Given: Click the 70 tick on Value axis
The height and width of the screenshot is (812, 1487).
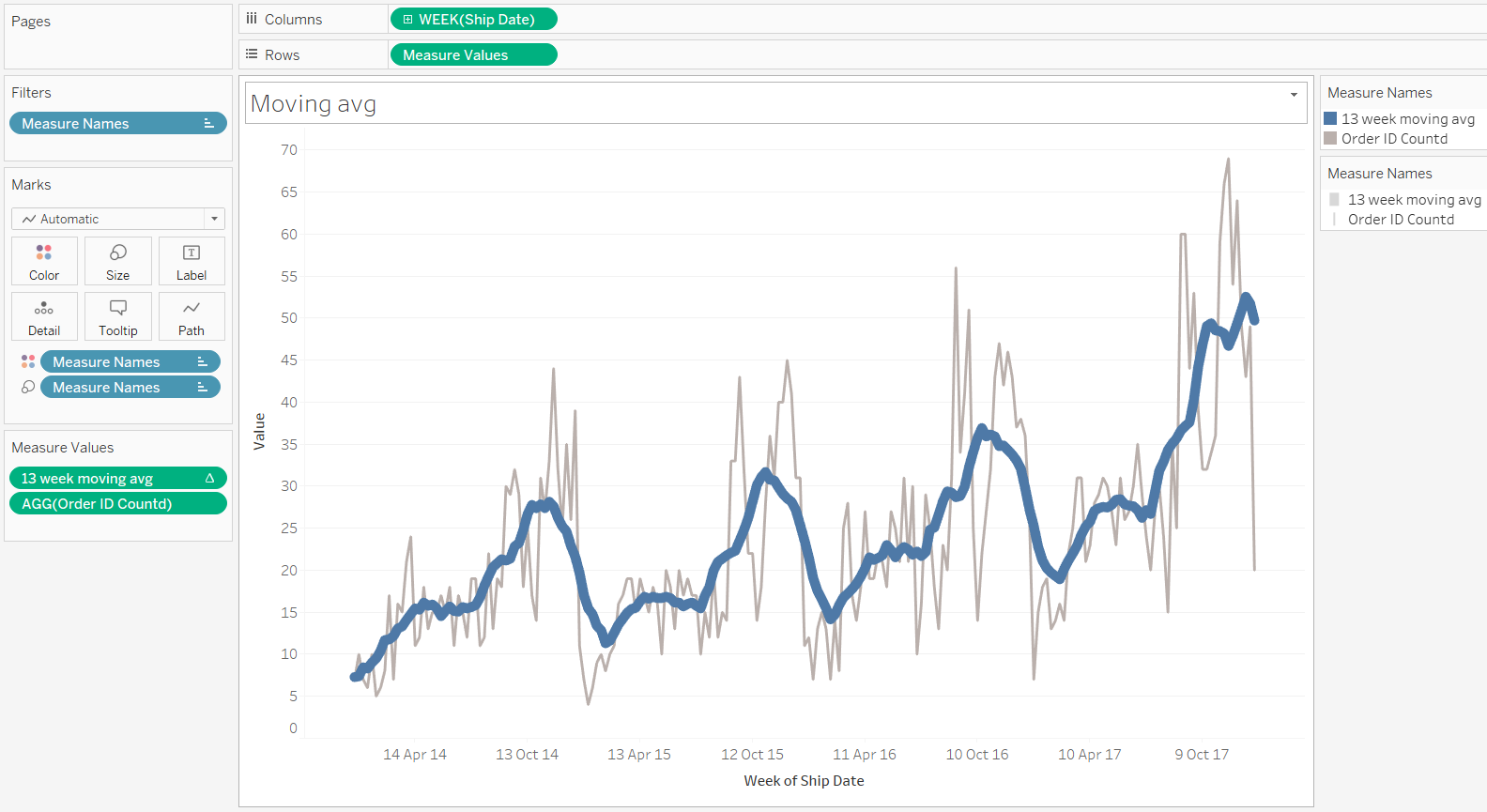Looking at the screenshot, I should click(289, 150).
